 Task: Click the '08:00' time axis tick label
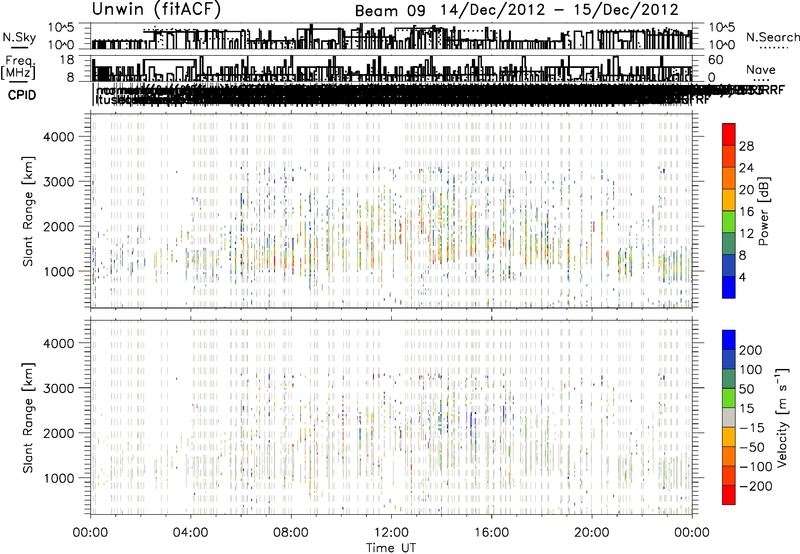(291, 532)
